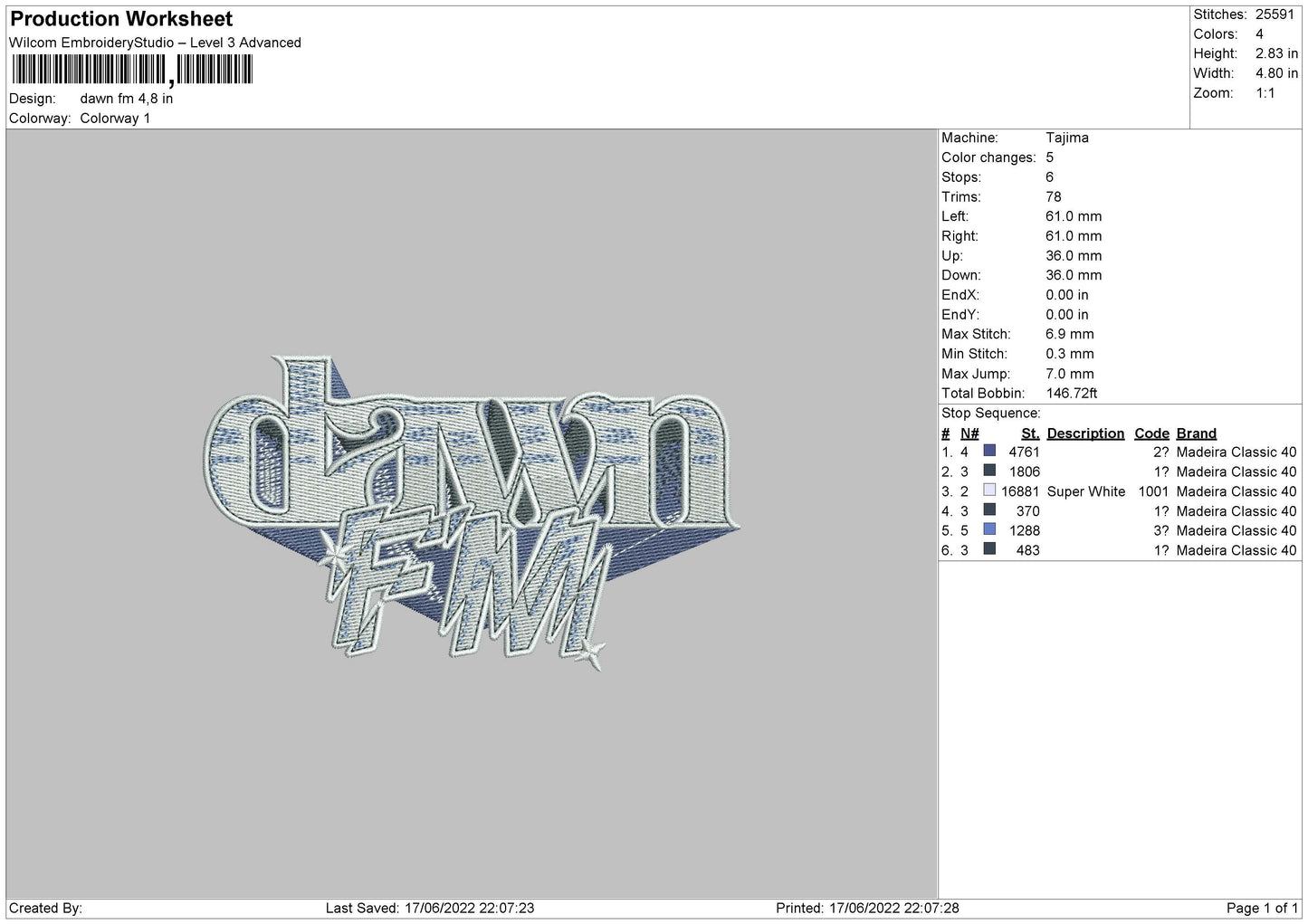Screen dimensions: 1308x924
Task: Click the 'Color changes:' label
Action: coord(988,157)
